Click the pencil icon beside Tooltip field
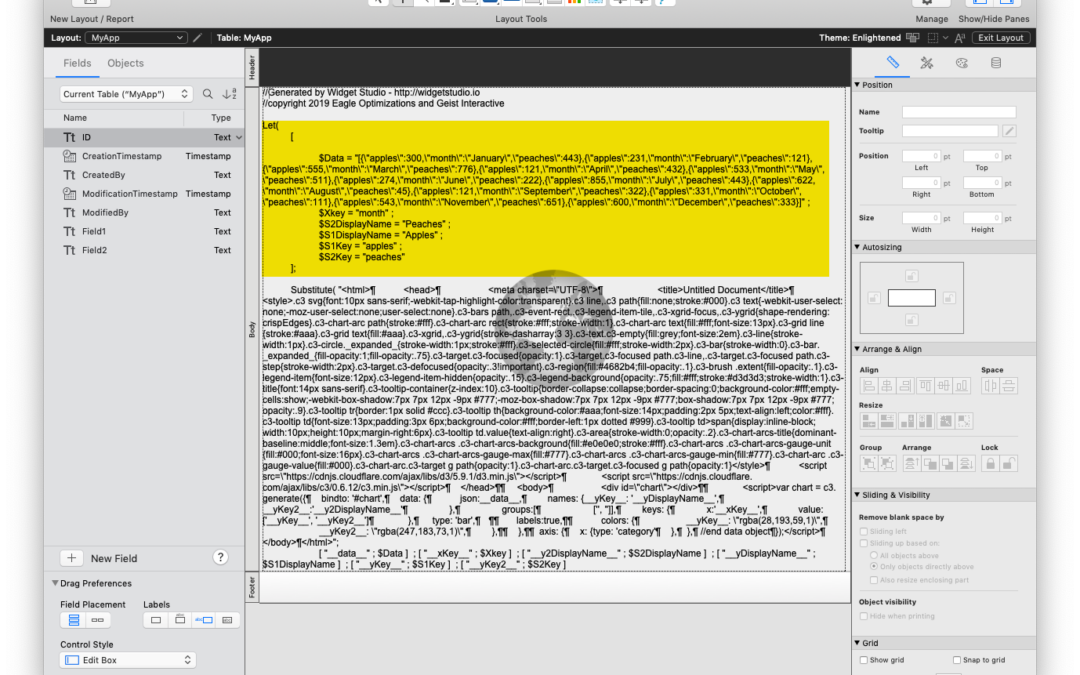This screenshot has height=675, width=1080. [x=1009, y=131]
